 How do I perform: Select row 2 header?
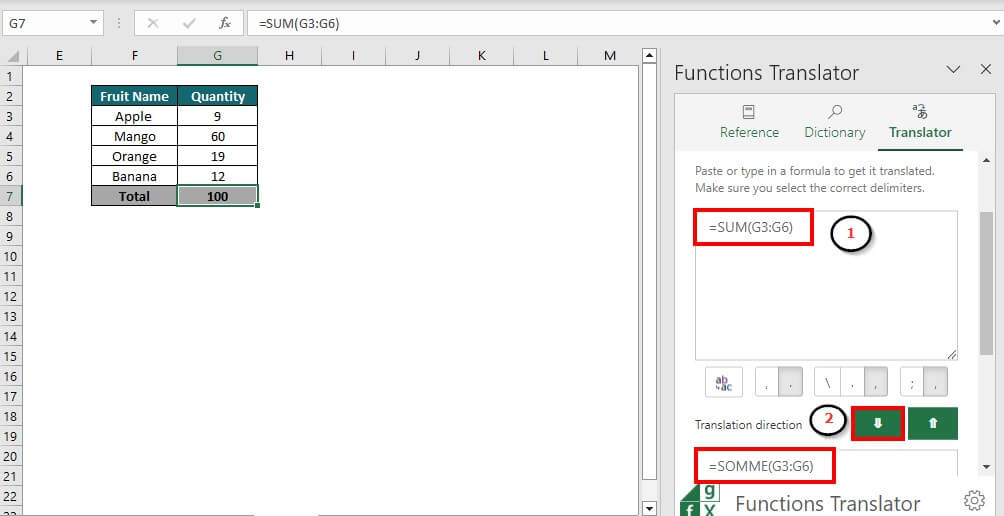point(10,97)
